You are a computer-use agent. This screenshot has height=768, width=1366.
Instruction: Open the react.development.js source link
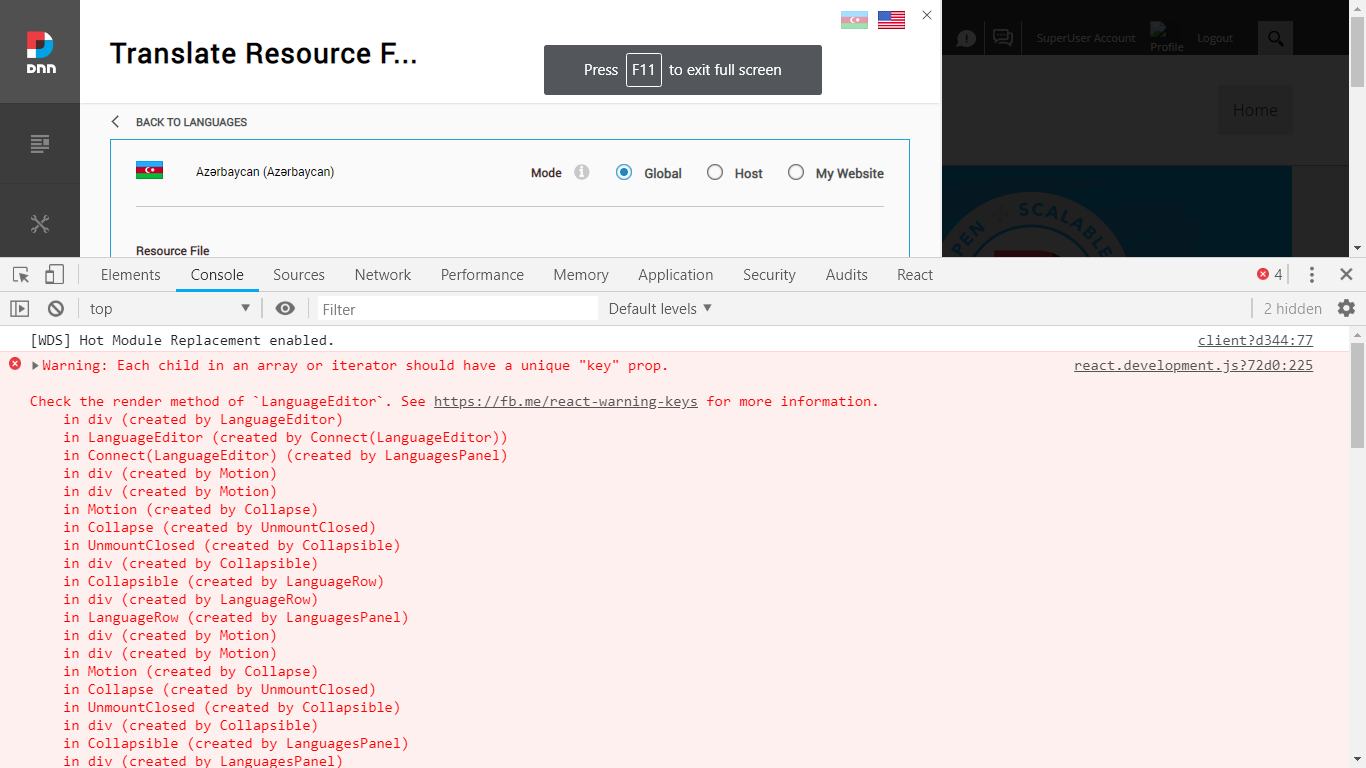1192,365
